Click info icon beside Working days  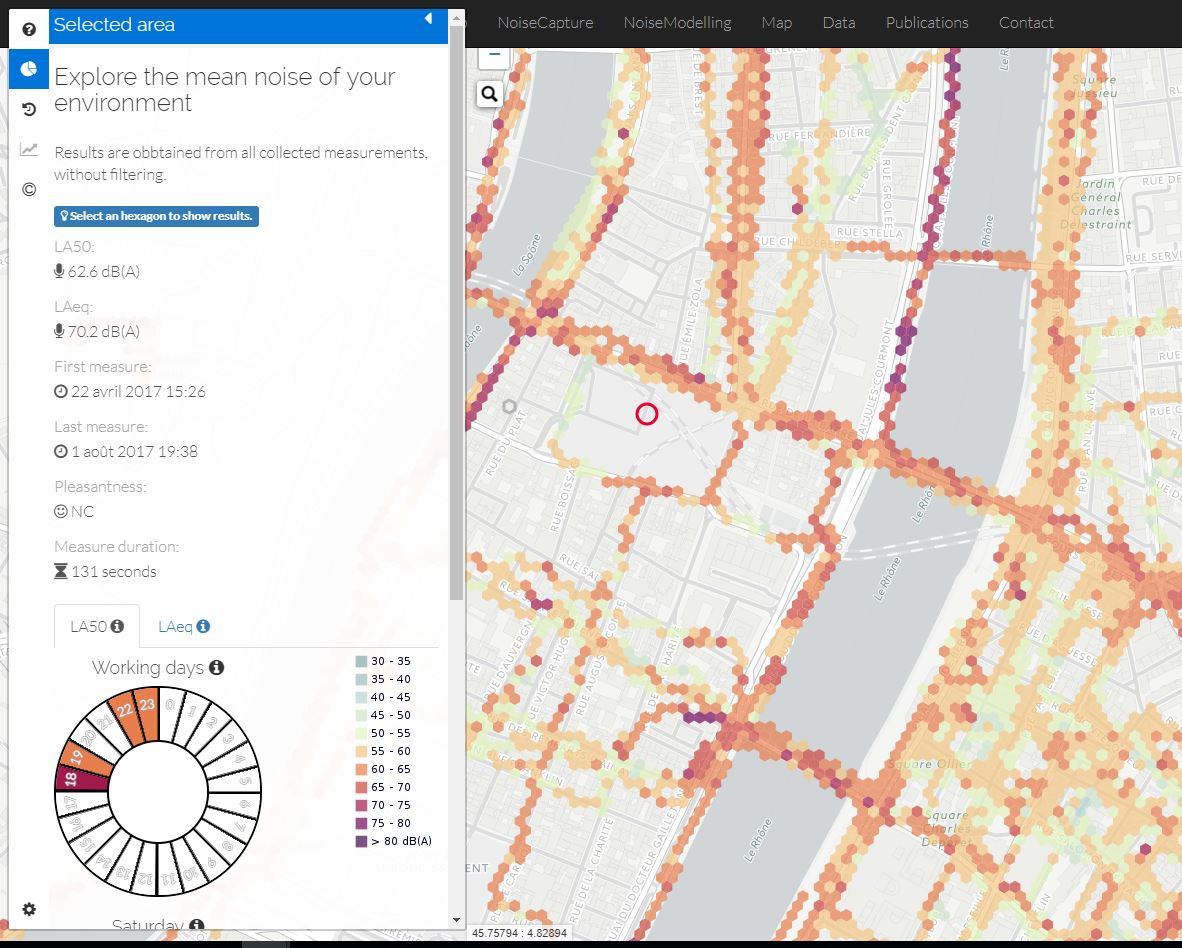[216, 667]
